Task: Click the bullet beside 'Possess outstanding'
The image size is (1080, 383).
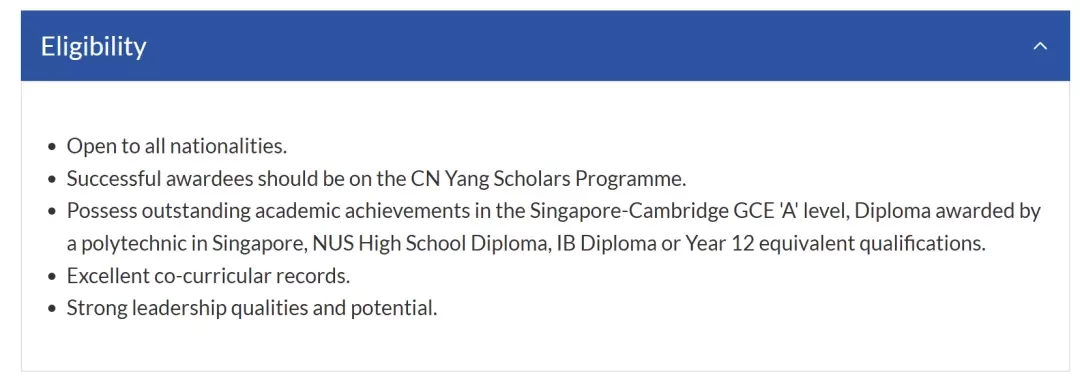Action: pyautogui.click(x=53, y=211)
